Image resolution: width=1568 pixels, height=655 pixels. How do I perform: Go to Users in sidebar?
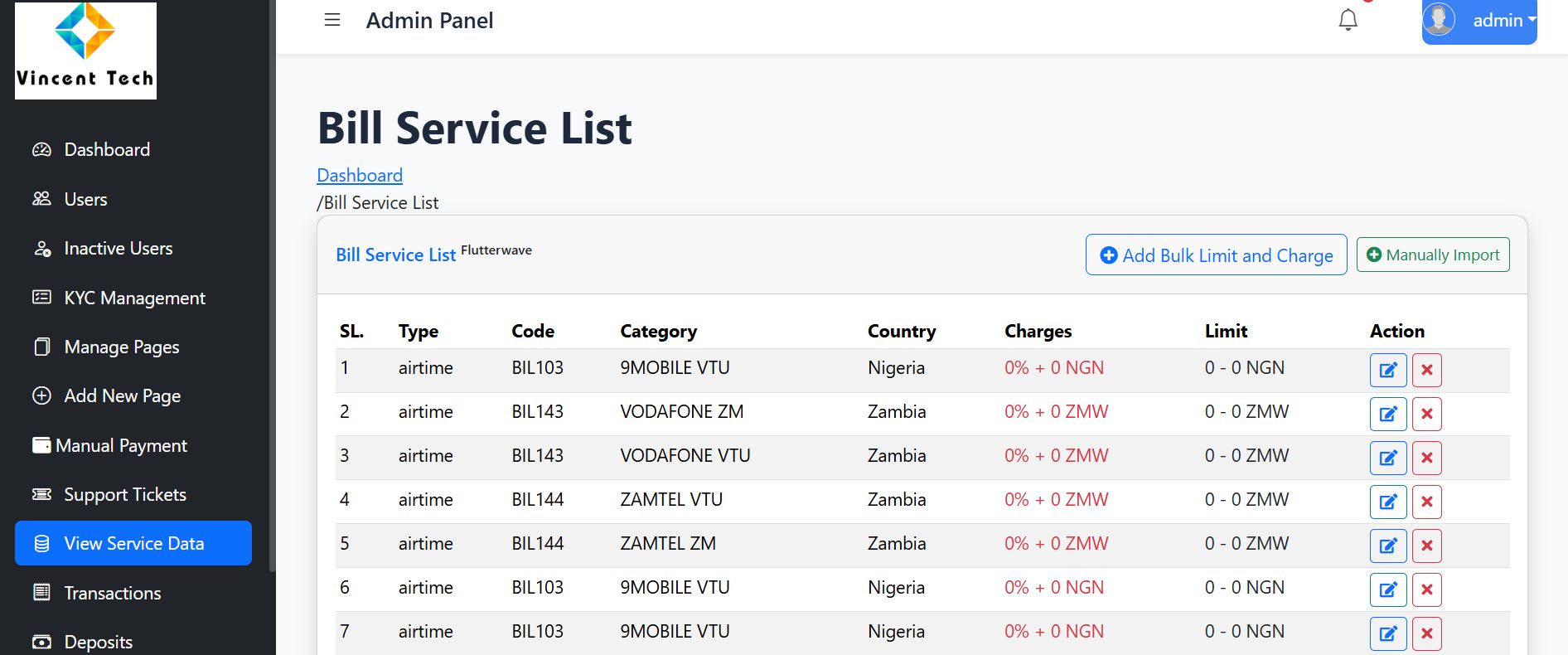[x=85, y=199]
